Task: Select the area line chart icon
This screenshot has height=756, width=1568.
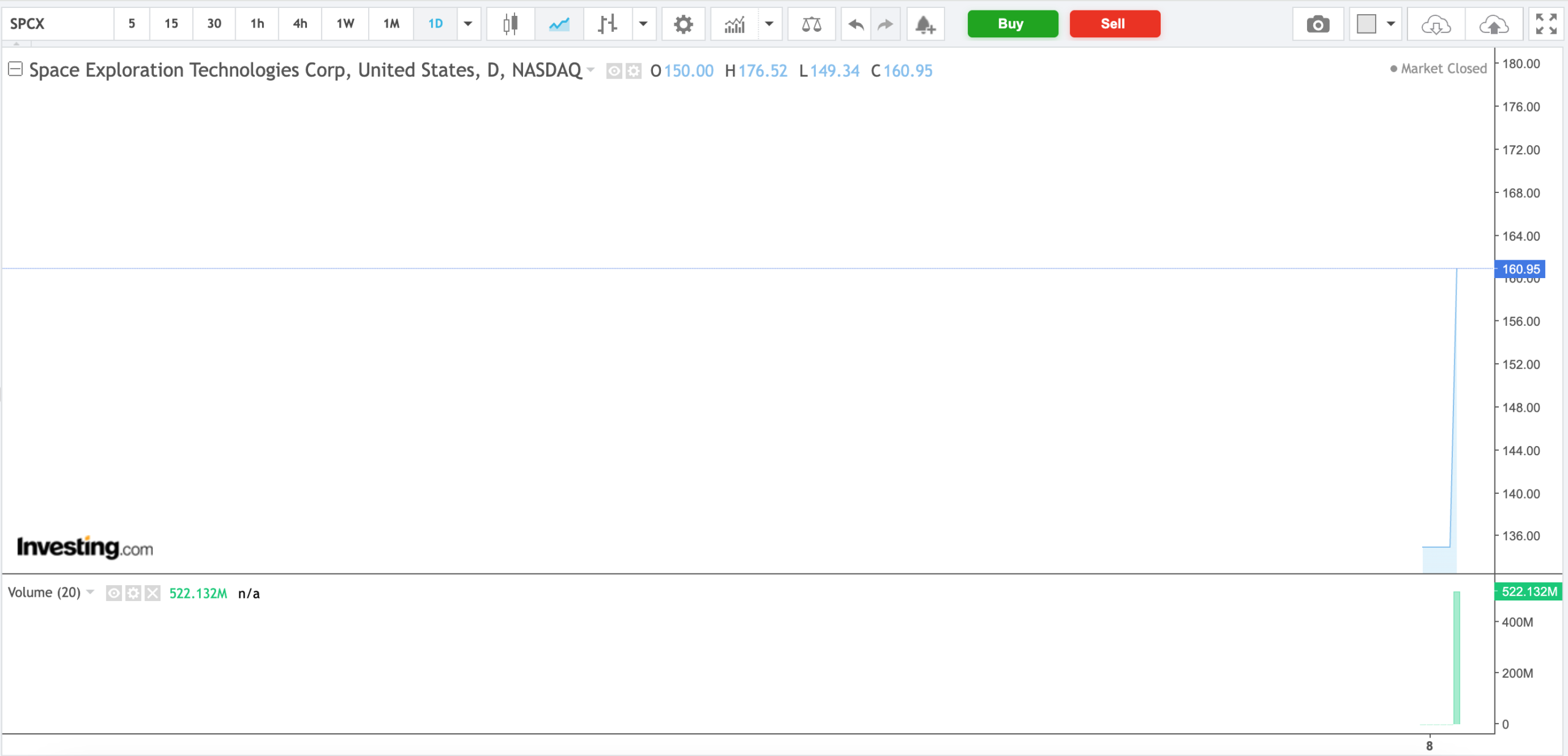Action: [559, 24]
